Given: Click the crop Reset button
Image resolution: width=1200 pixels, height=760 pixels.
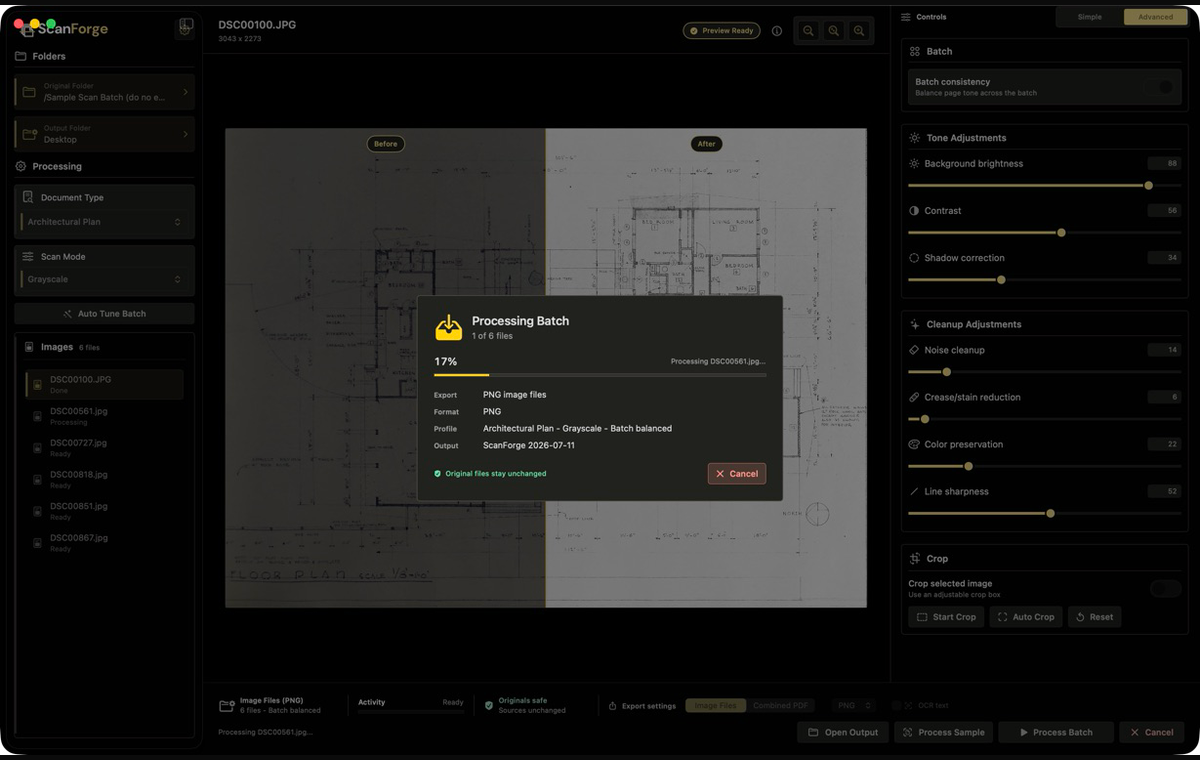Looking at the screenshot, I should [x=1094, y=617].
